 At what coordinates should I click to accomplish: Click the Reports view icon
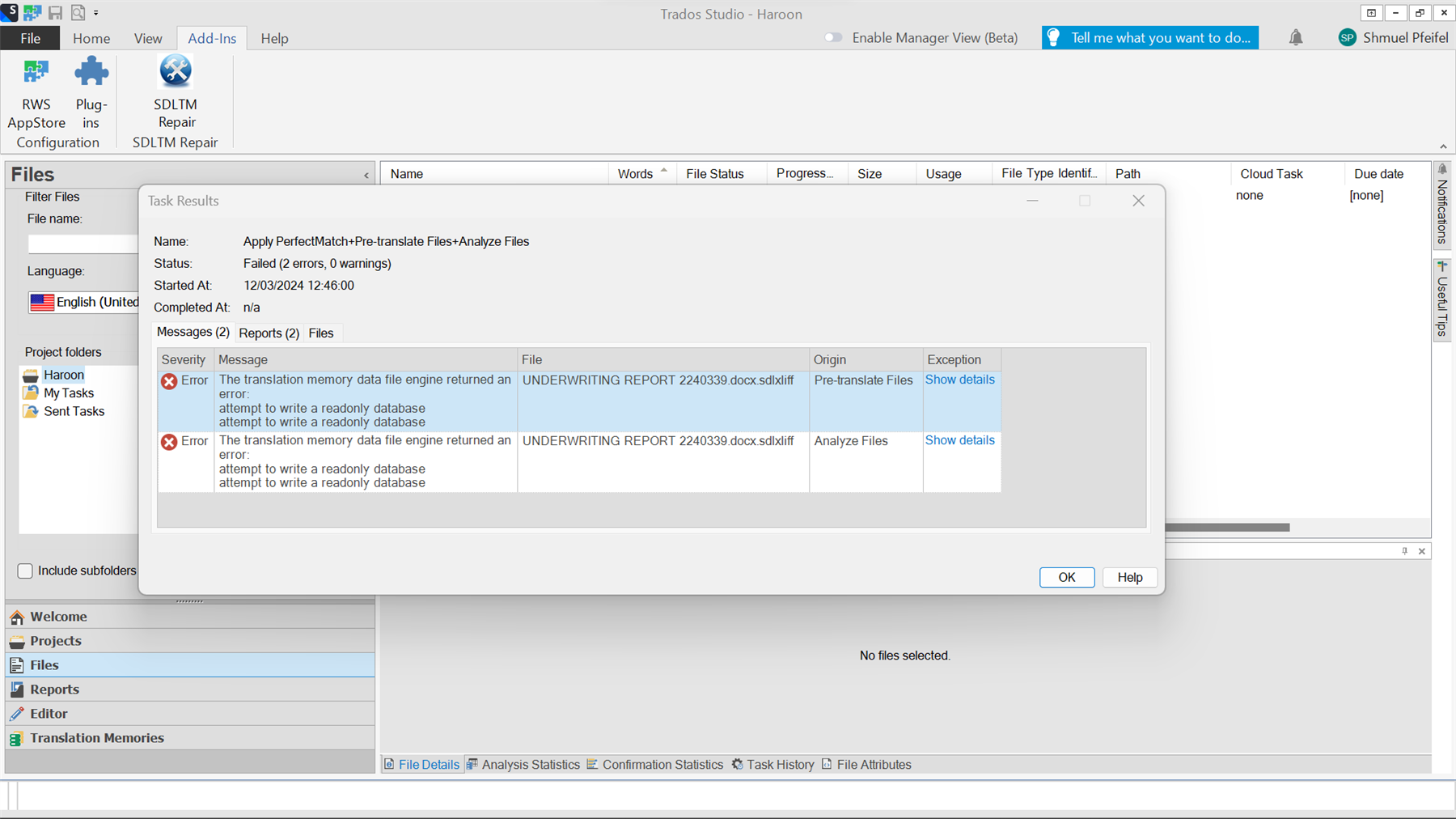(17, 690)
